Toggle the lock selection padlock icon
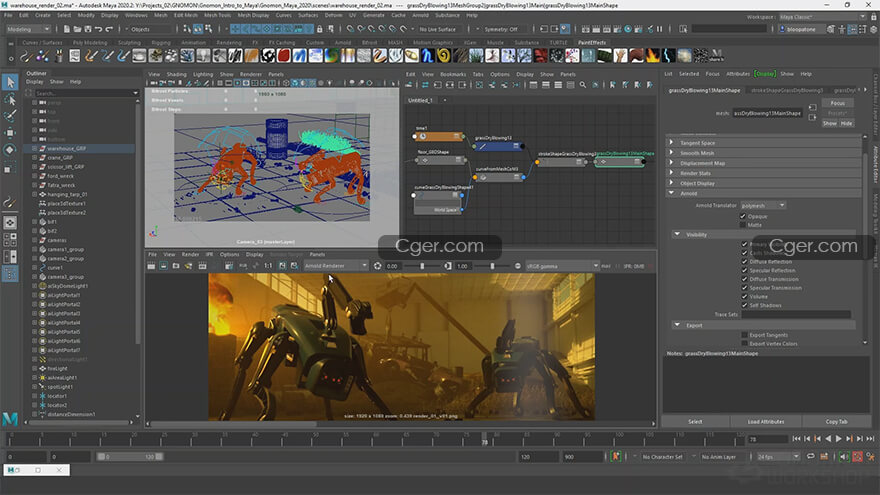Image resolution: width=880 pixels, height=495 pixels. [319, 29]
